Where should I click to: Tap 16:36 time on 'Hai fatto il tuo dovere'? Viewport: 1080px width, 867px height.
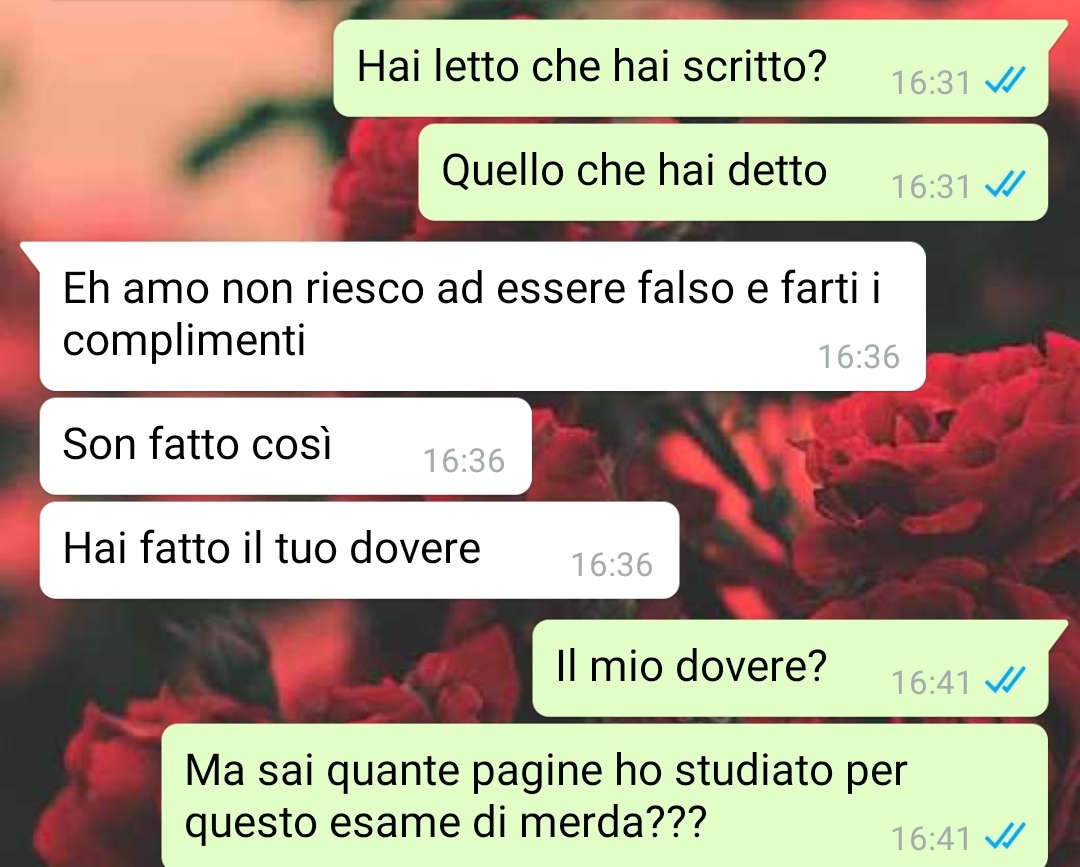click(x=612, y=565)
